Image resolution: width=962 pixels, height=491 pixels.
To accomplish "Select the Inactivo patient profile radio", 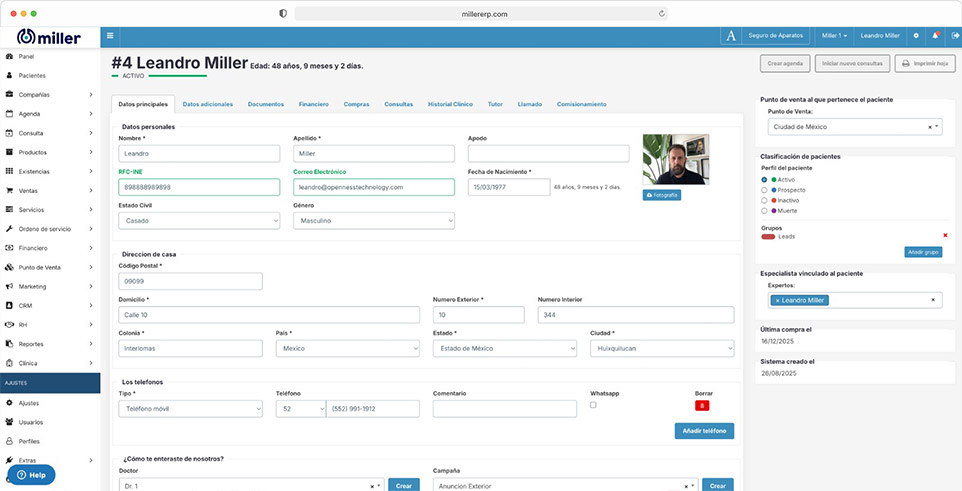I will tap(764, 201).
